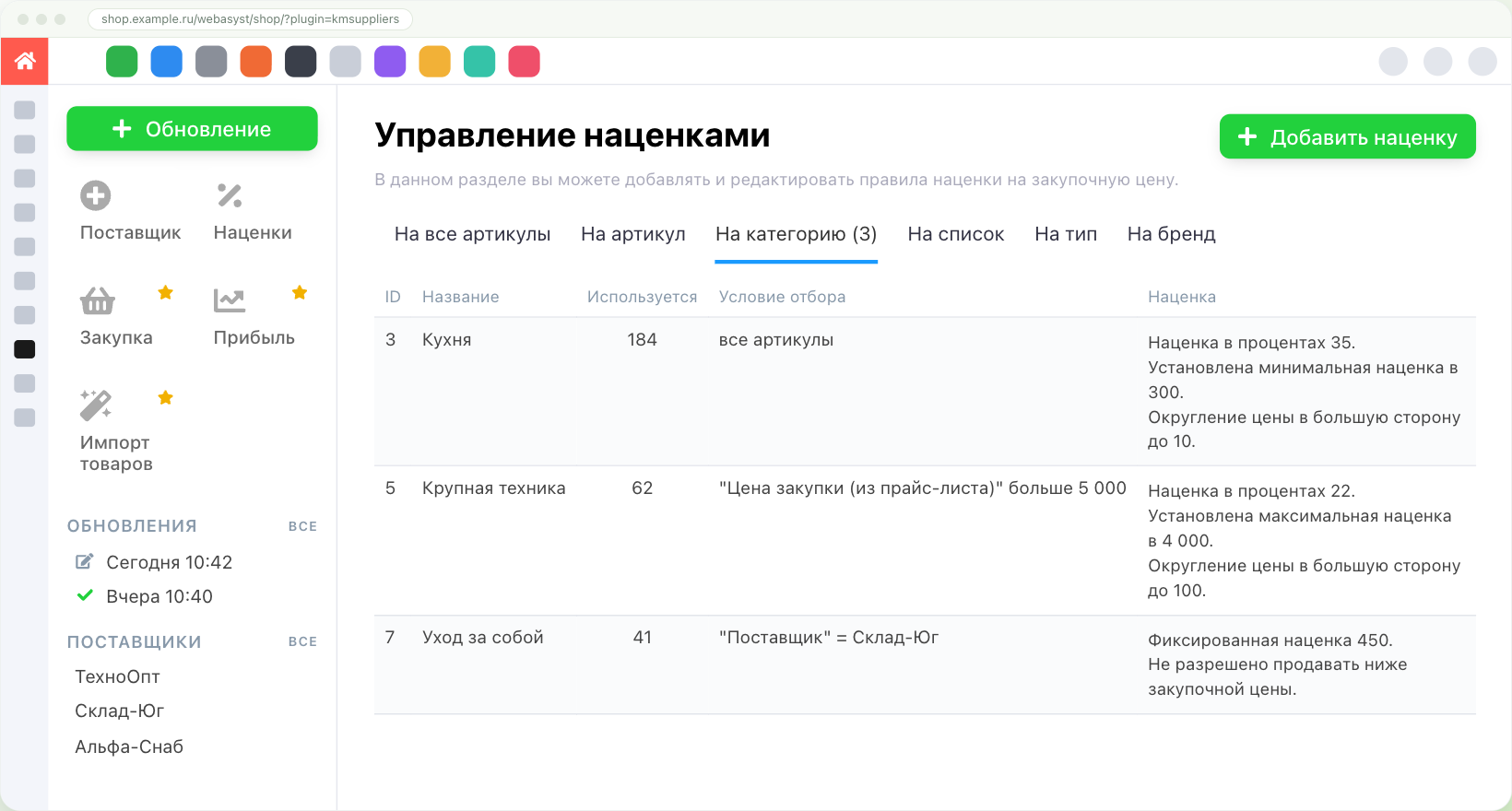Viewport: 1512px width, 811px height.
Task: Open the dark navy app icon in top bar
Action: pos(301,62)
